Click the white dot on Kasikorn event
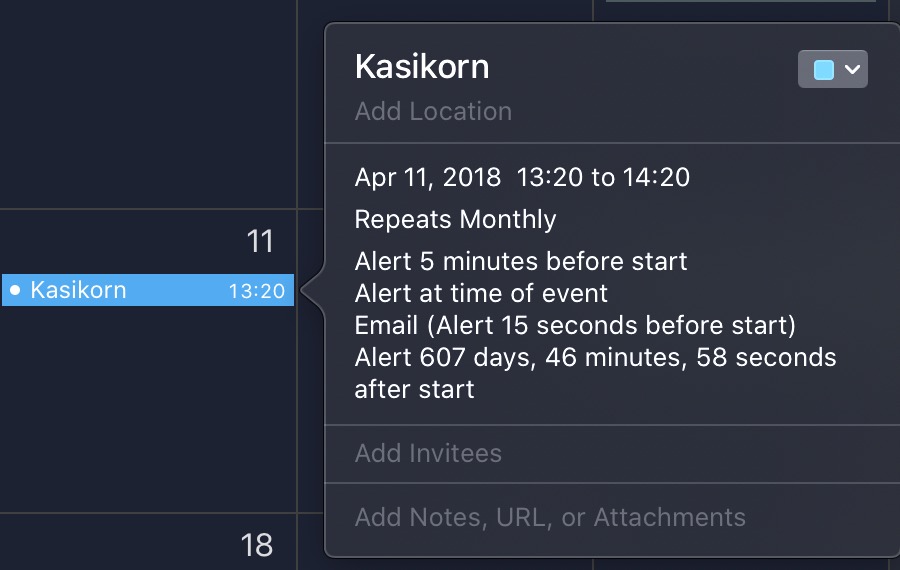Viewport: 900px width, 570px height. 15,290
